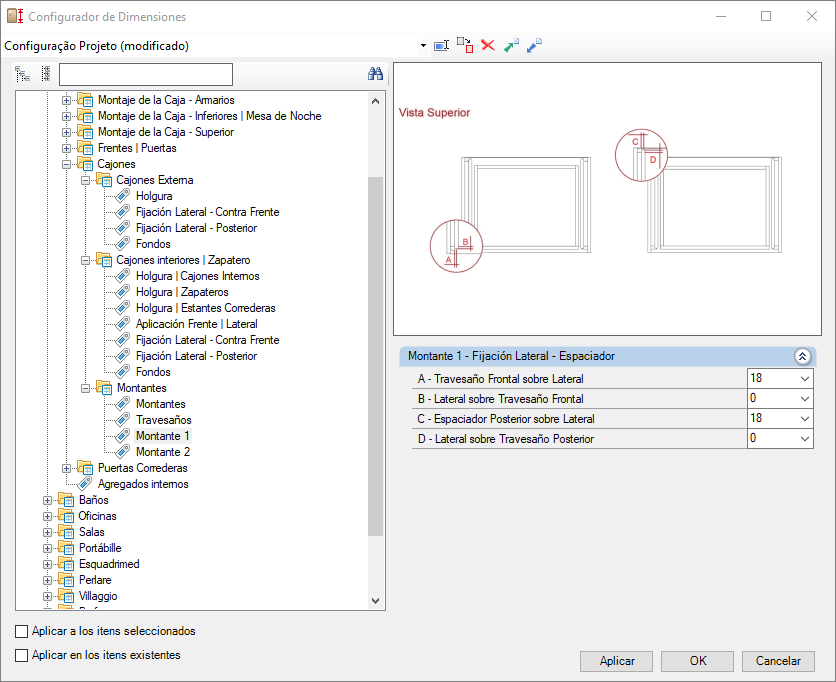Select the Travesaños tree item

(x=164, y=420)
